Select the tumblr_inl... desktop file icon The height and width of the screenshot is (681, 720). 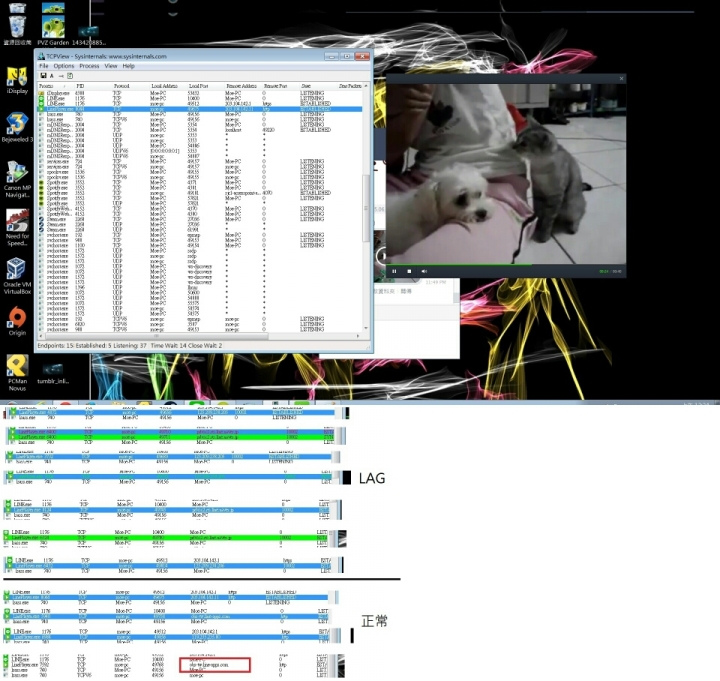(53, 374)
